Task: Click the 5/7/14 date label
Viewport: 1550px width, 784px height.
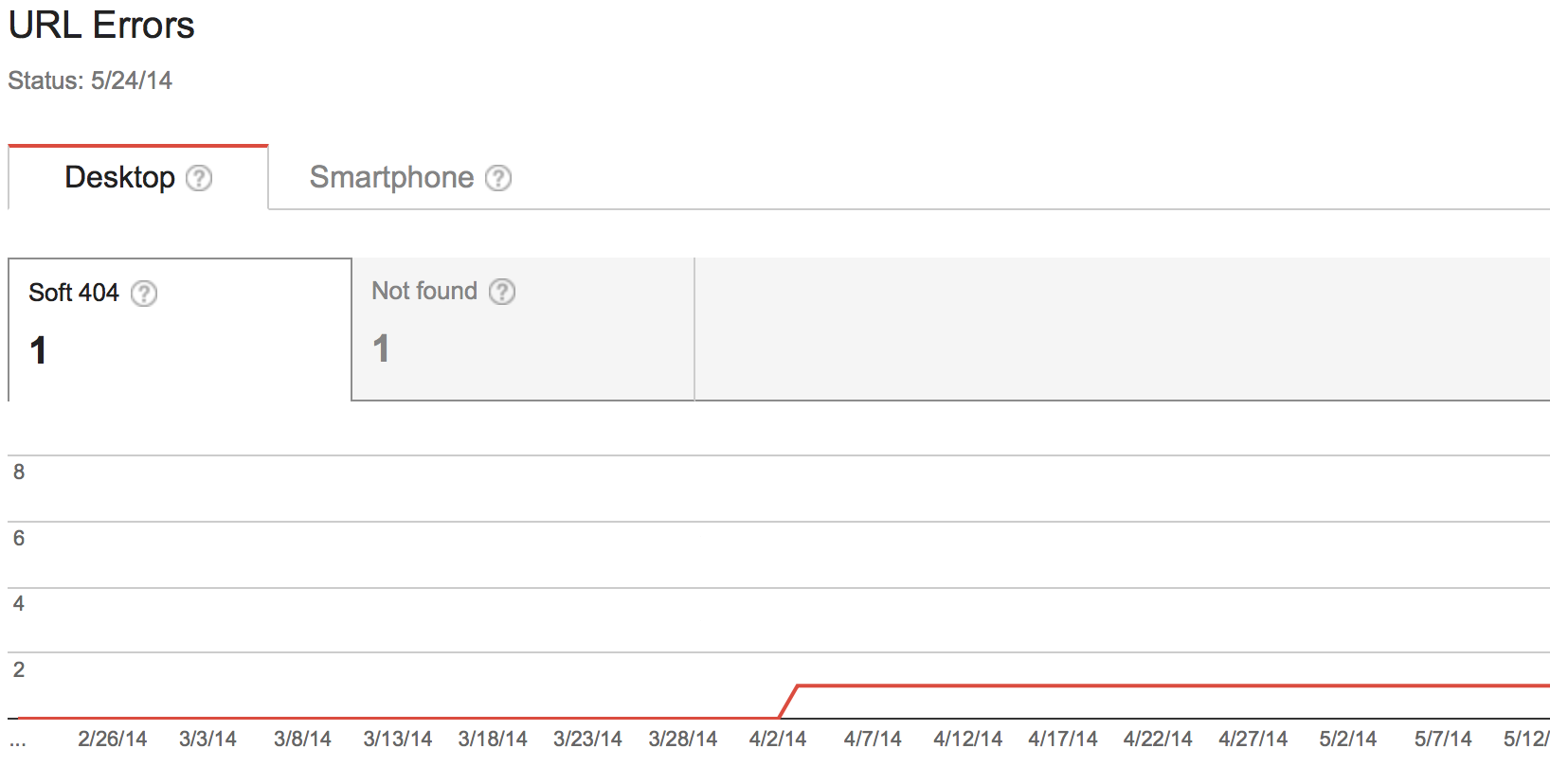Action: click(x=1443, y=739)
